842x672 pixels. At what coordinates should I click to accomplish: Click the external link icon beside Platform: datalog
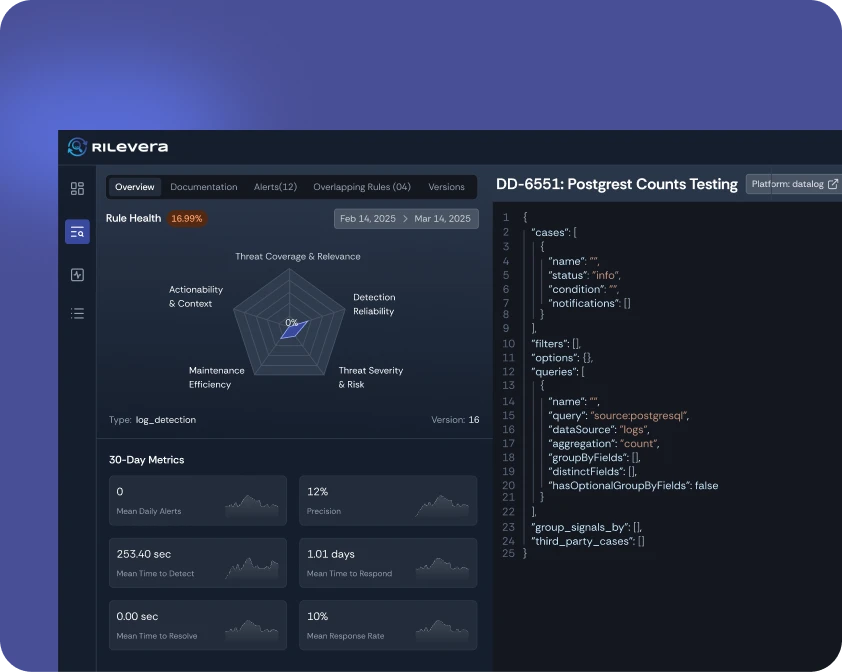click(833, 184)
